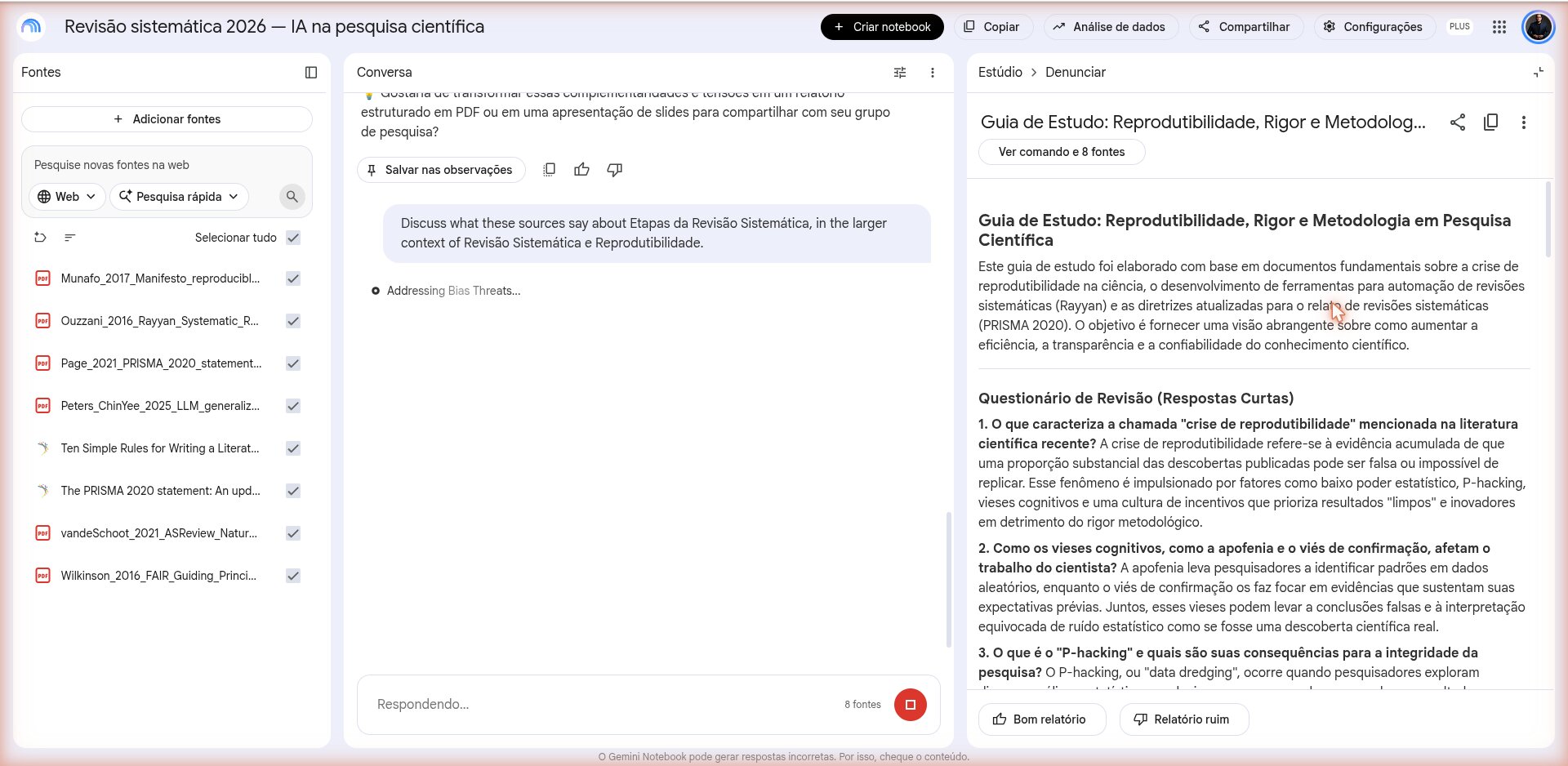Open the Web source type dropdown
Image resolution: width=1568 pixels, height=766 pixels.
[68, 197]
